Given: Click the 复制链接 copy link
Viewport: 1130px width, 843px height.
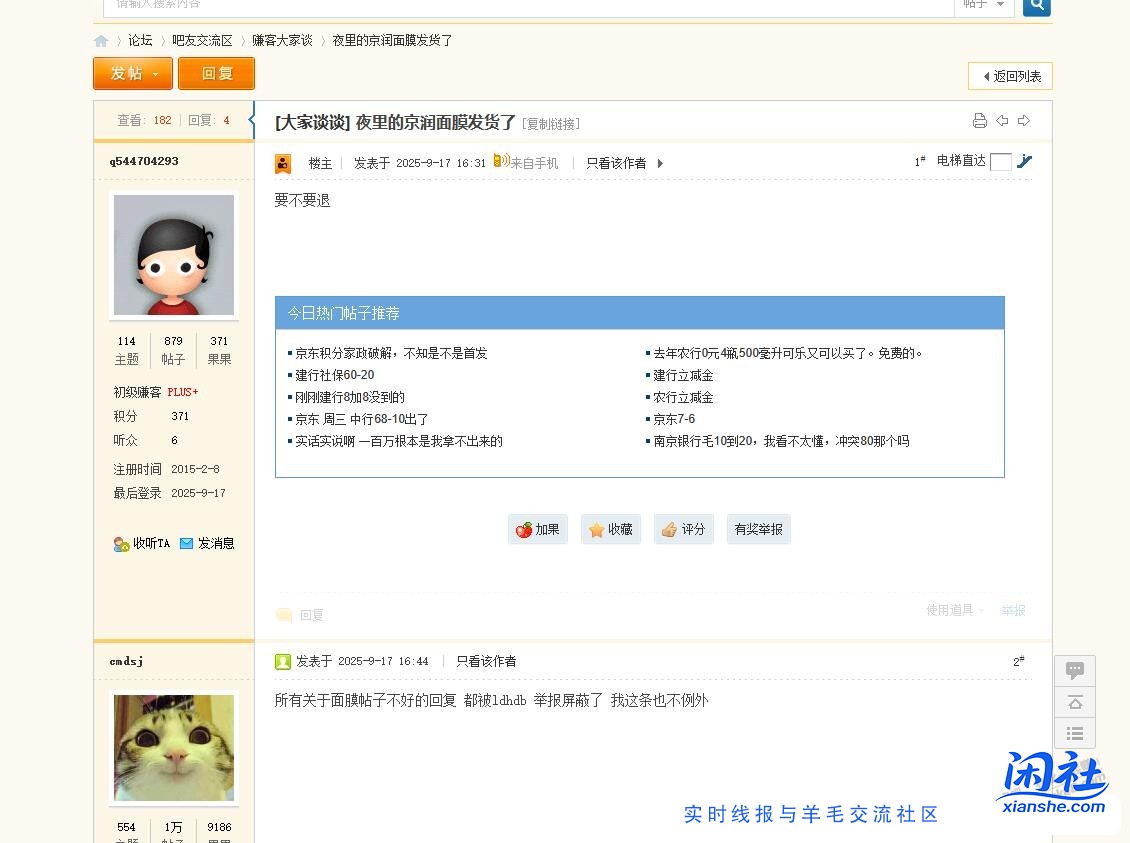Looking at the screenshot, I should (x=551, y=123).
